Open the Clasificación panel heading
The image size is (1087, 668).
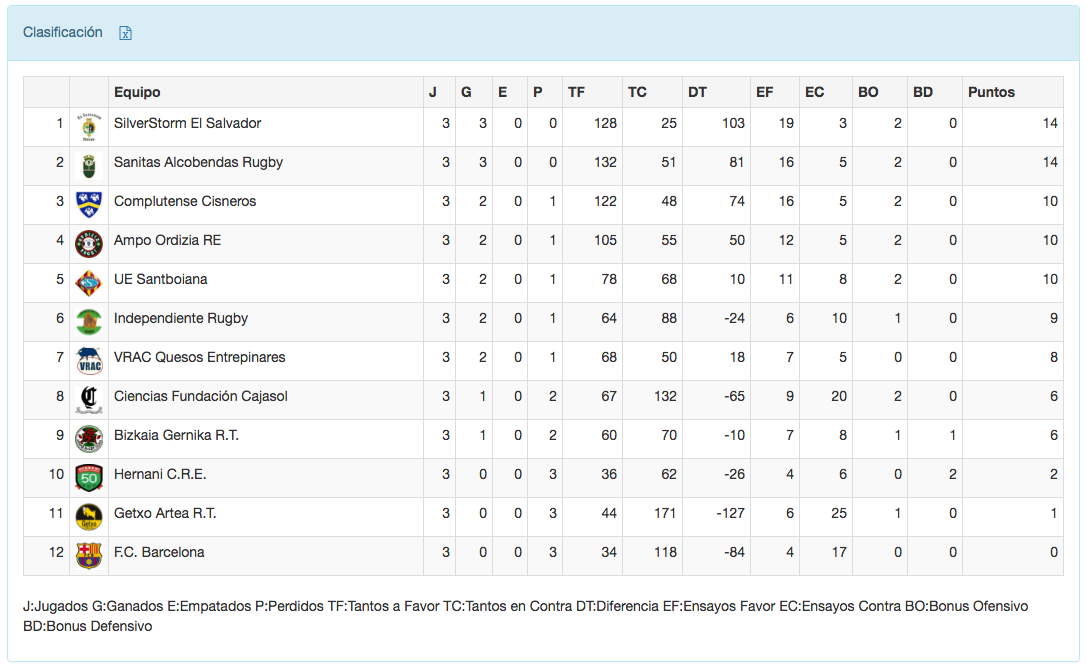click(63, 32)
